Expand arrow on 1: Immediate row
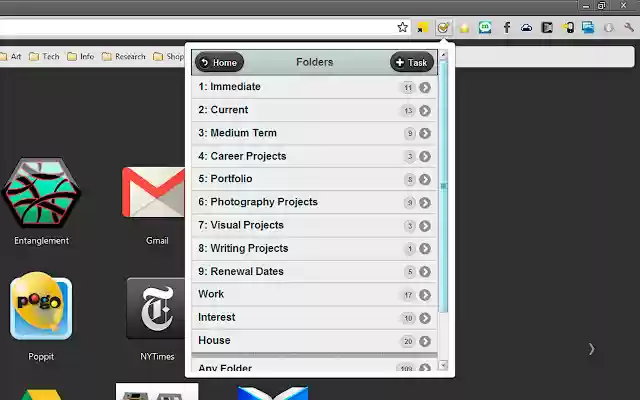The height and width of the screenshot is (400, 640). pos(425,87)
